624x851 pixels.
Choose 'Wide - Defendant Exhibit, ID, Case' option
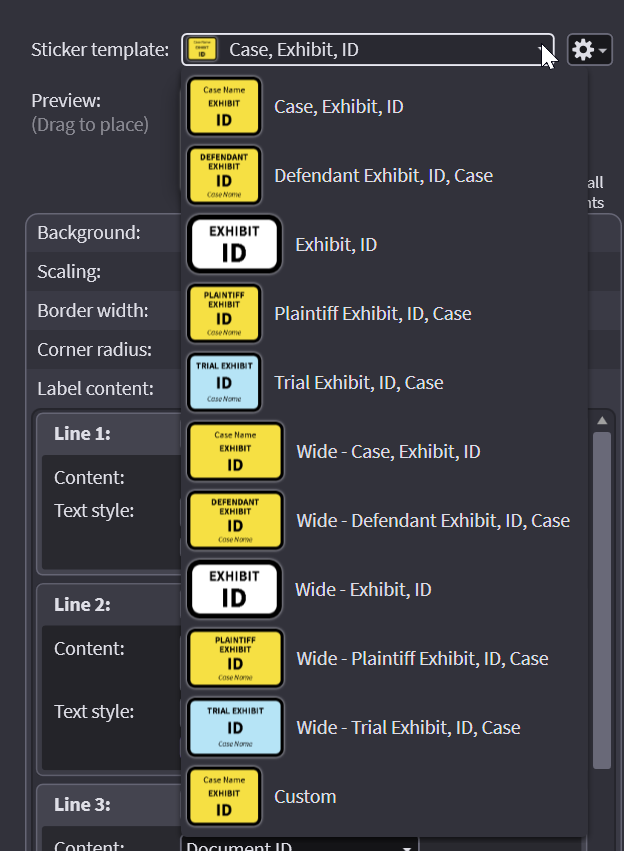[x=432, y=520]
